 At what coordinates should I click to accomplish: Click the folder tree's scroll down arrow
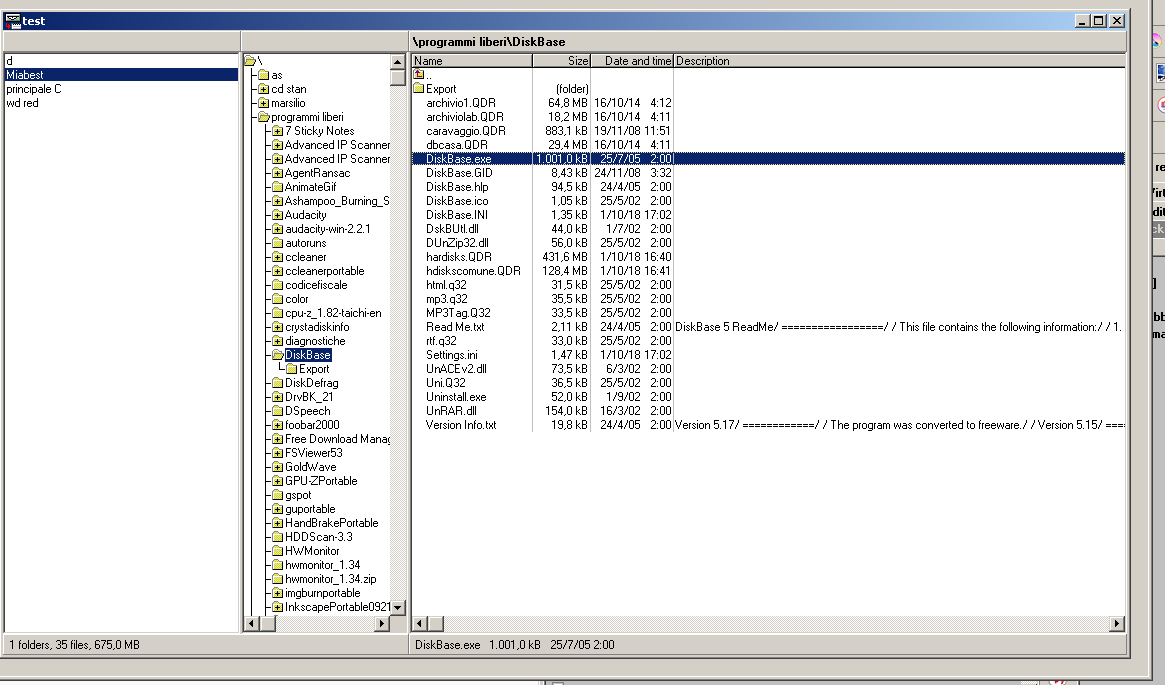(x=397, y=608)
